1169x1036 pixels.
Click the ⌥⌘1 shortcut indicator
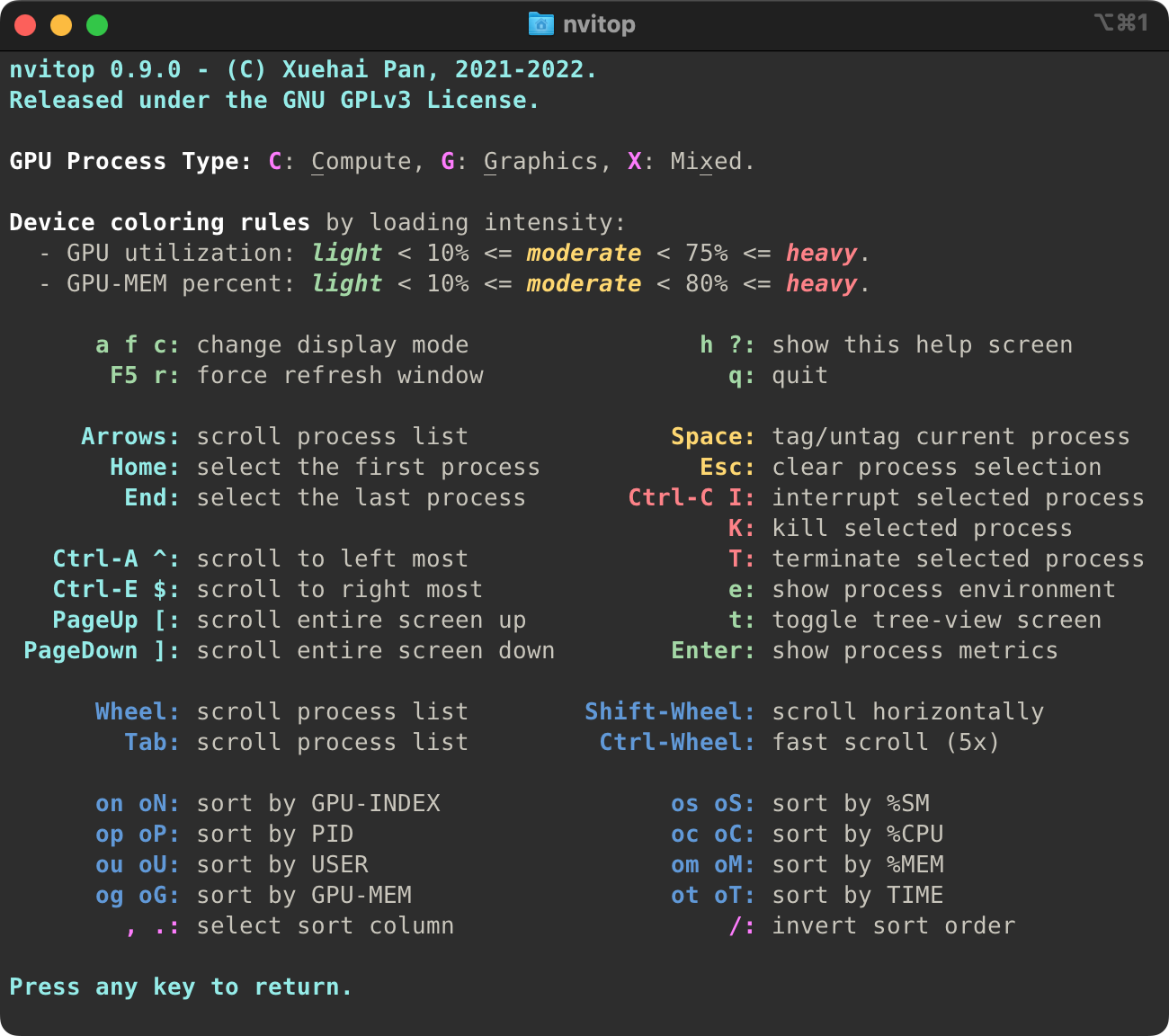pyautogui.click(x=1121, y=24)
